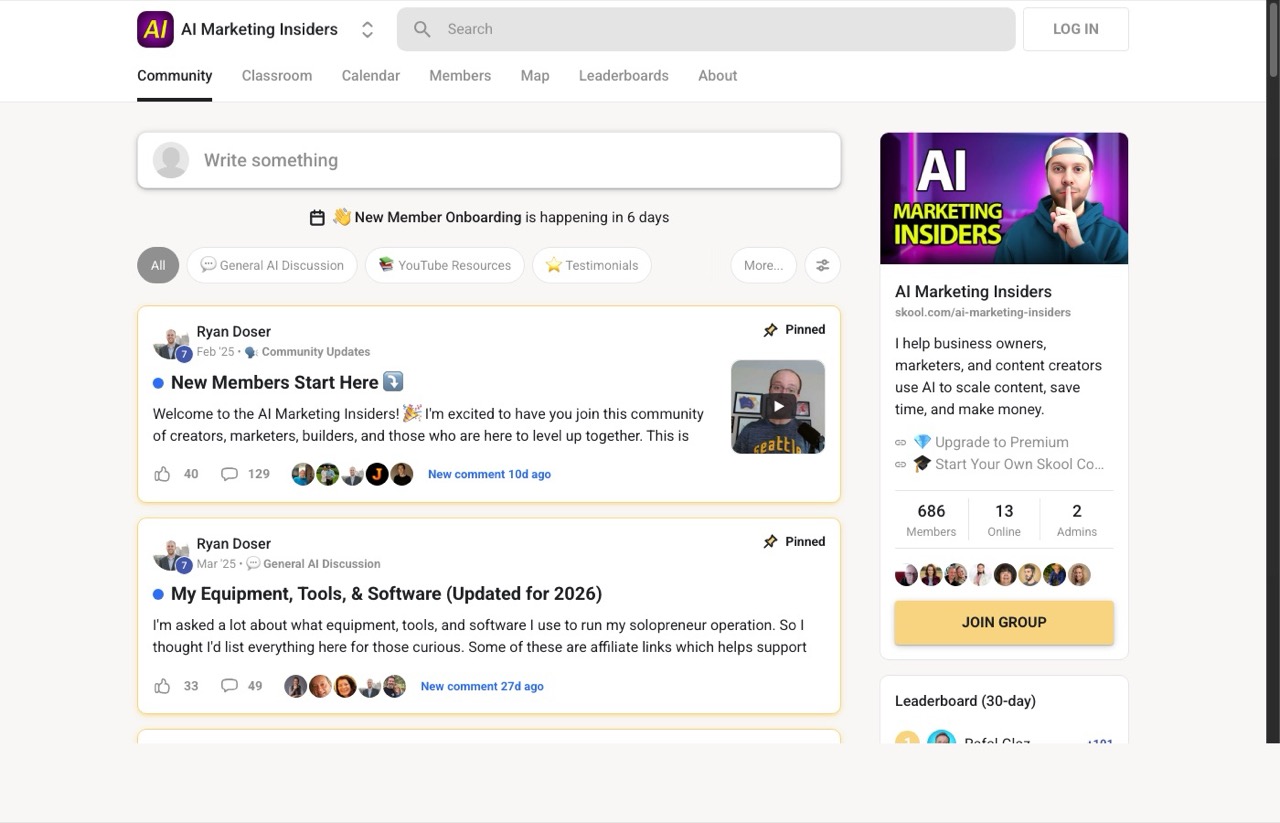1280x823 pixels.
Task: Click the Leaderboard (30-day) heading
Action: [x=965, y=701]
